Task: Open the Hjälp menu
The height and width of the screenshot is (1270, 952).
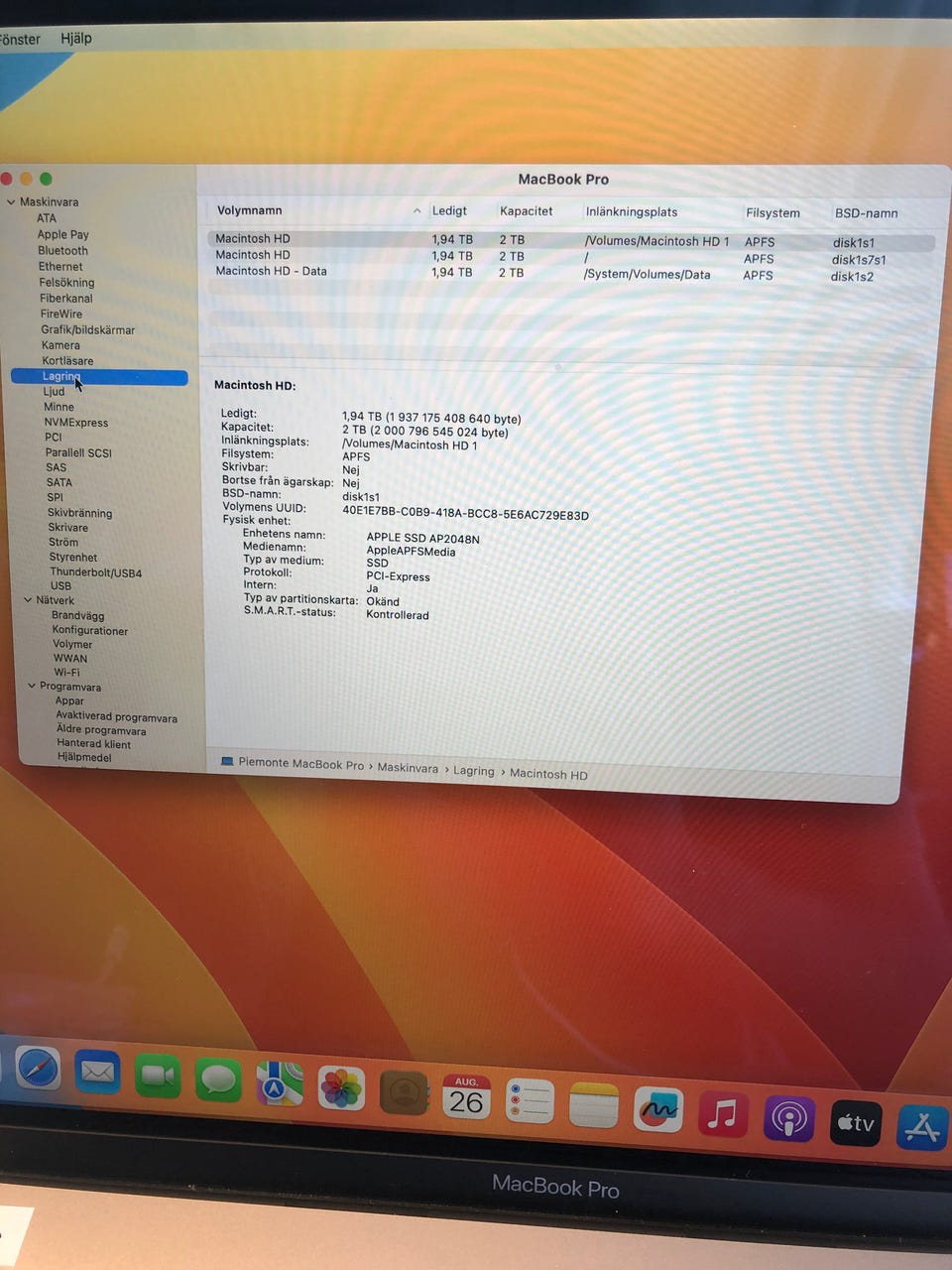Action: point(76,39)
